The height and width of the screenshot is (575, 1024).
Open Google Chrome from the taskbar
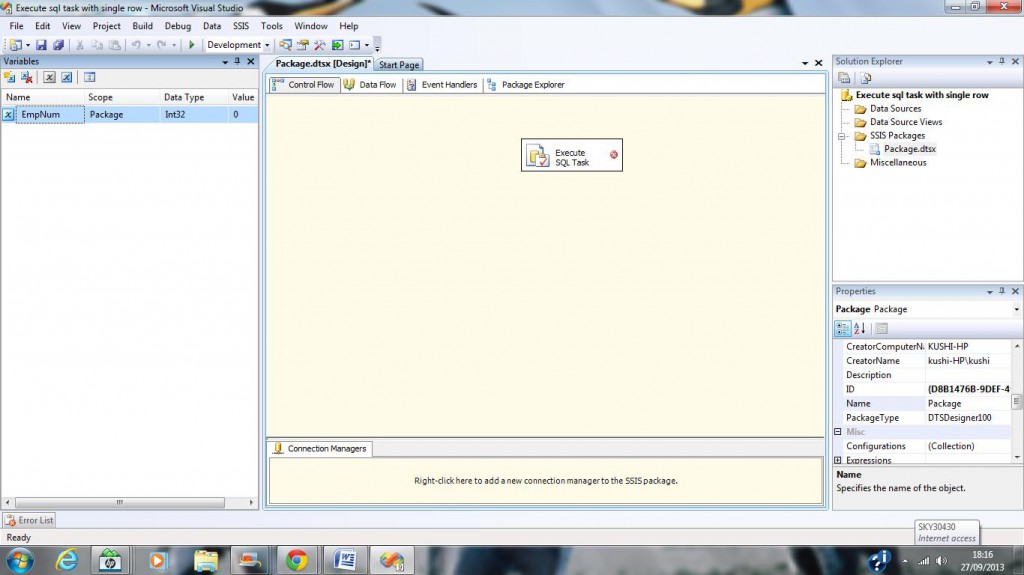296,560
